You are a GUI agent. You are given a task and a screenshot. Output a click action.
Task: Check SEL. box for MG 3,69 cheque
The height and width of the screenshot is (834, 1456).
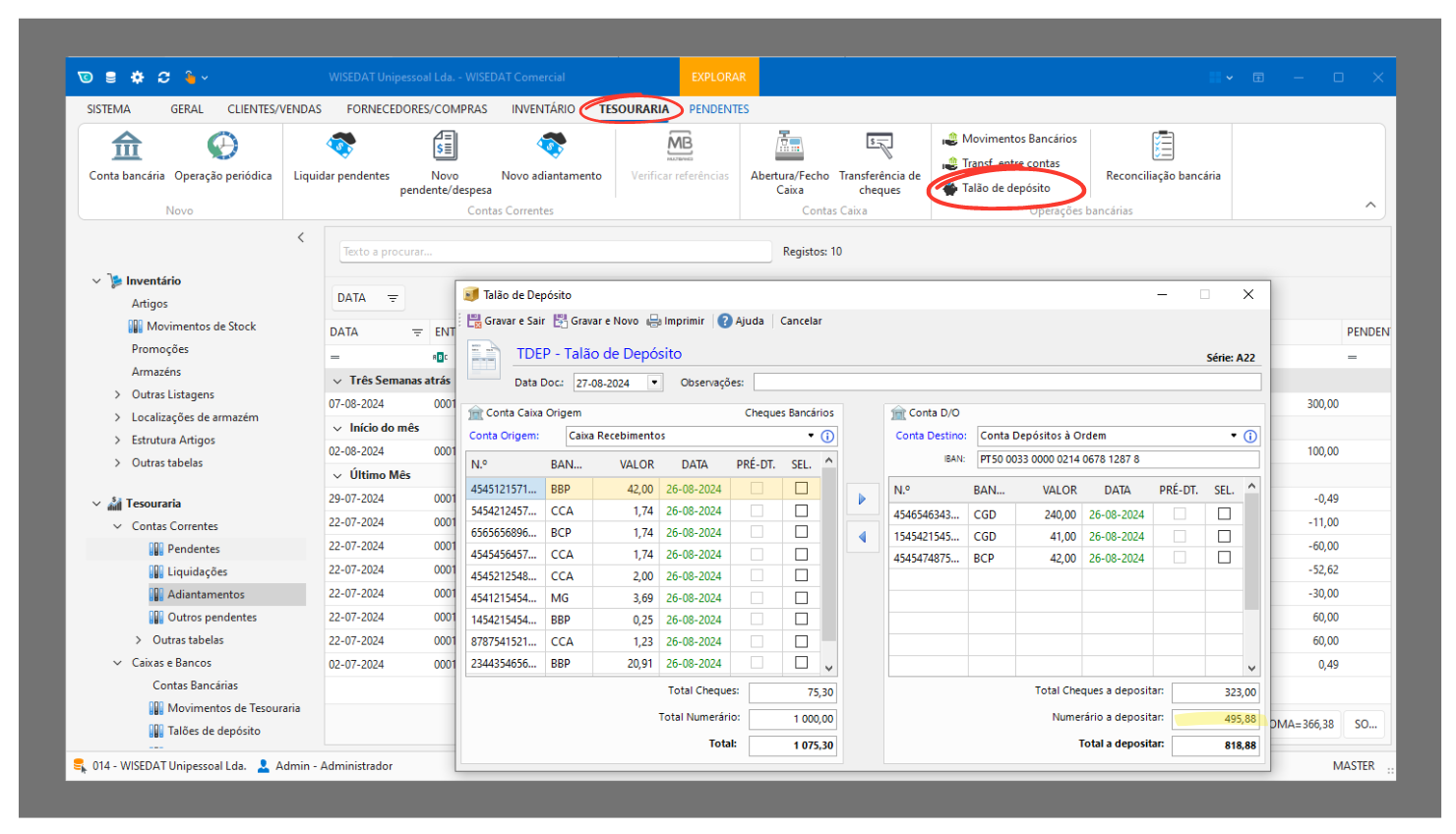801,598
